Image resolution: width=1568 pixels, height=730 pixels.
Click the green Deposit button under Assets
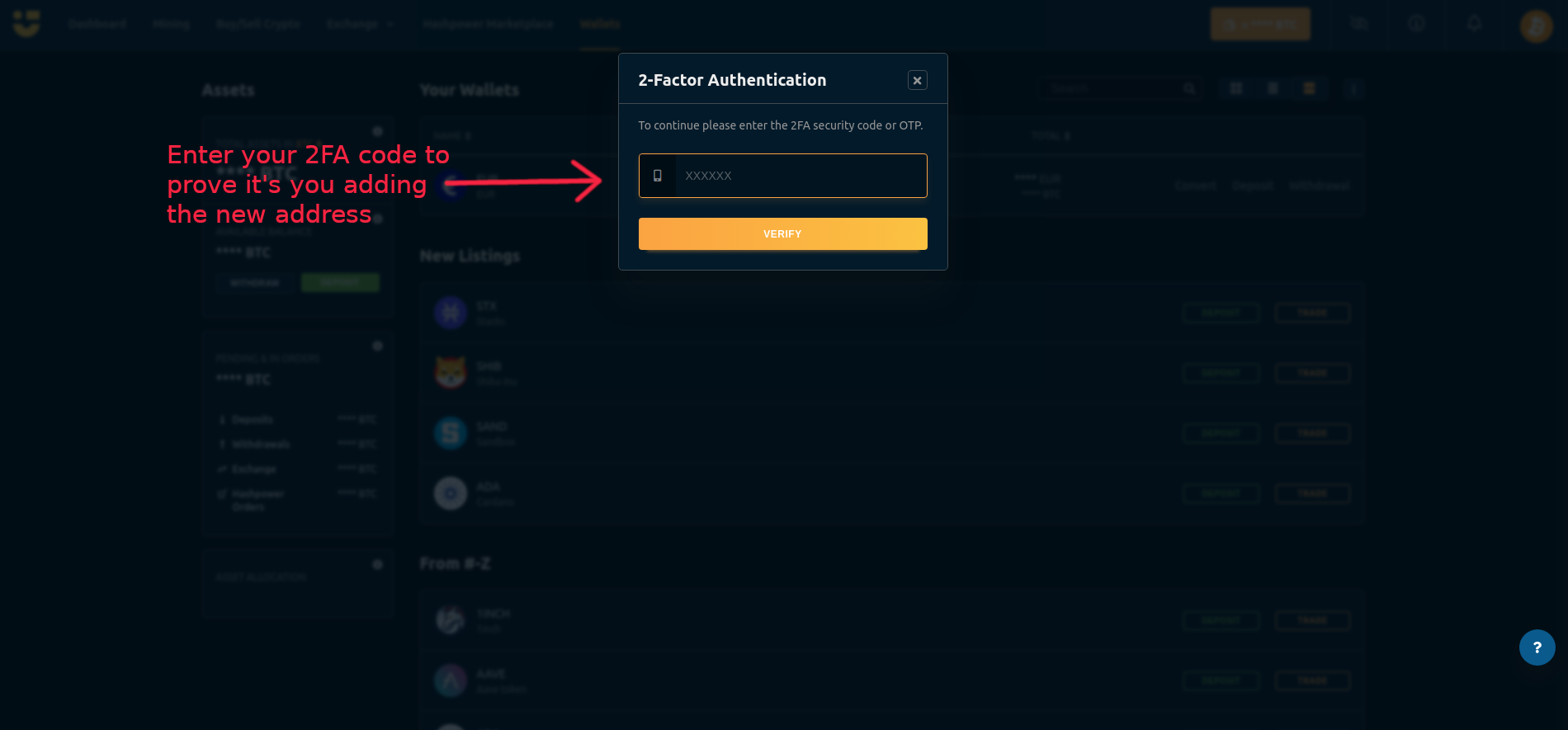coord(340,283)
